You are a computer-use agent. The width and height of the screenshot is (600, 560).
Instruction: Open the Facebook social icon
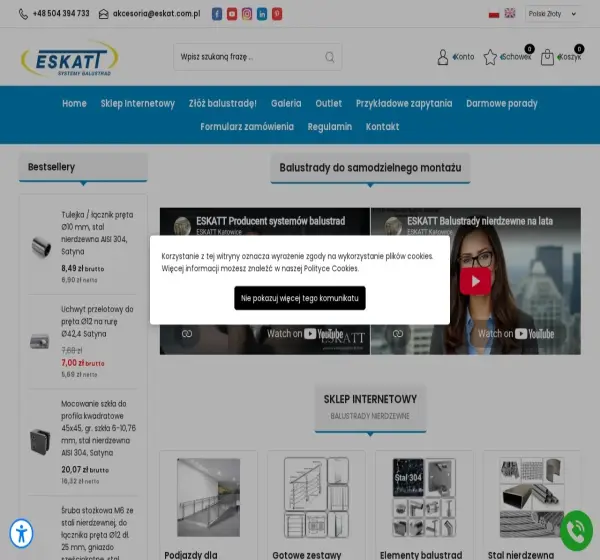pos(217,14)
